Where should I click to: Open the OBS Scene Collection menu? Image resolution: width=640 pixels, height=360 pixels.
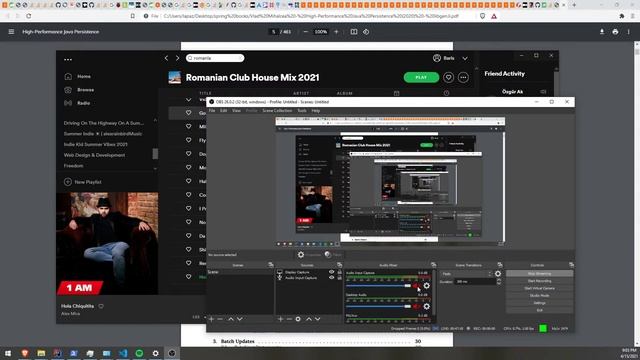(x=277, y=111)
